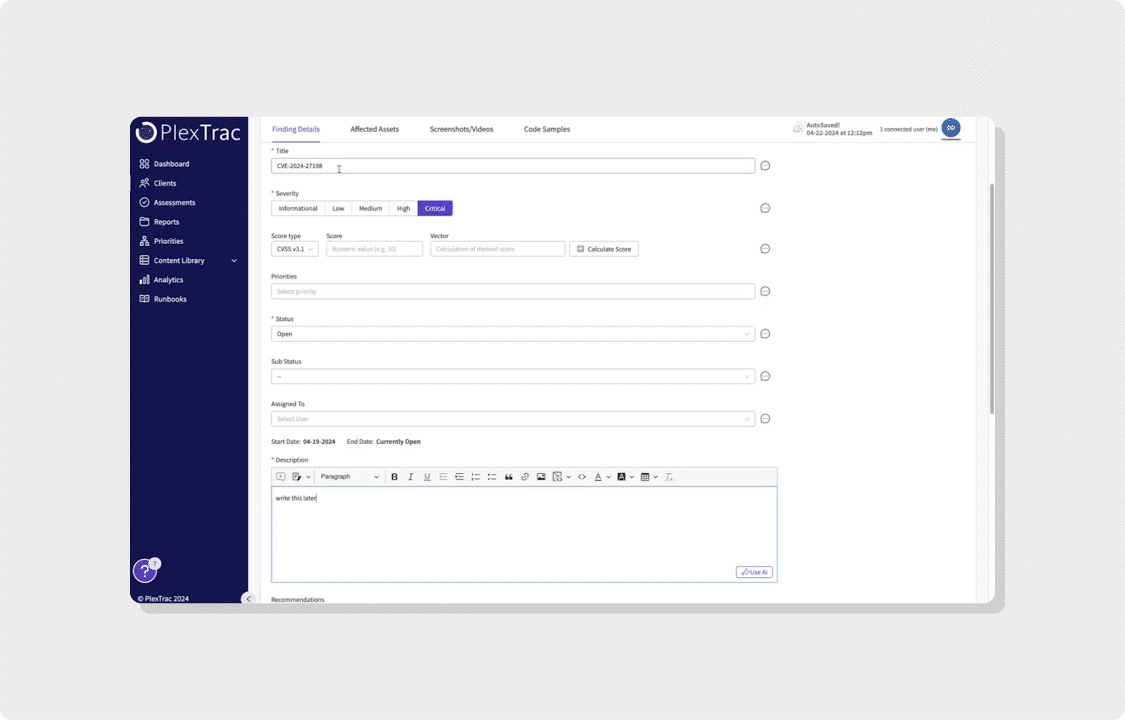Screen dimensions: 1125x720
Task: Toggle italic formatting in Description editor
Action: (x=410, y=477)
